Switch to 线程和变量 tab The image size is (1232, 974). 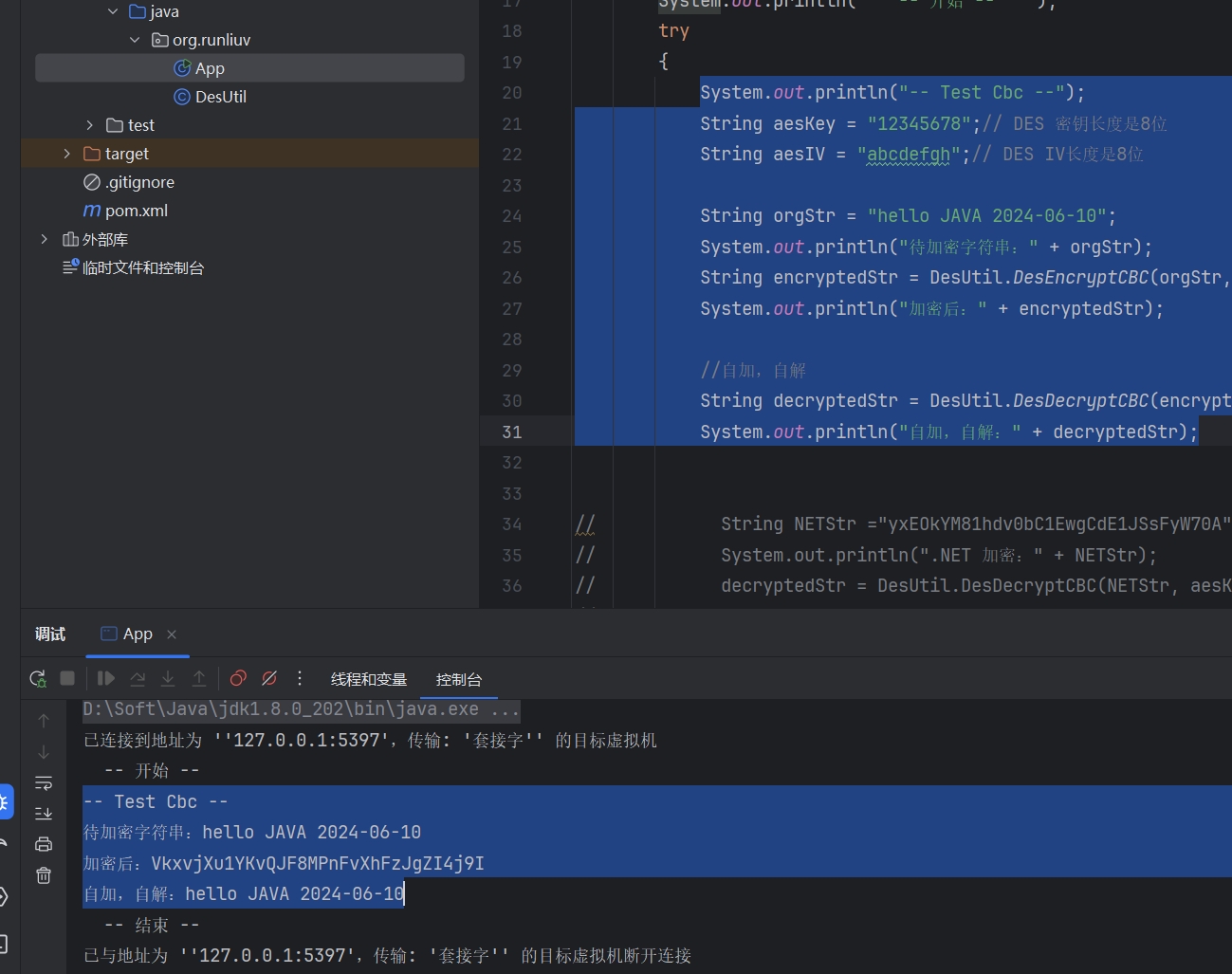[368, 680]
